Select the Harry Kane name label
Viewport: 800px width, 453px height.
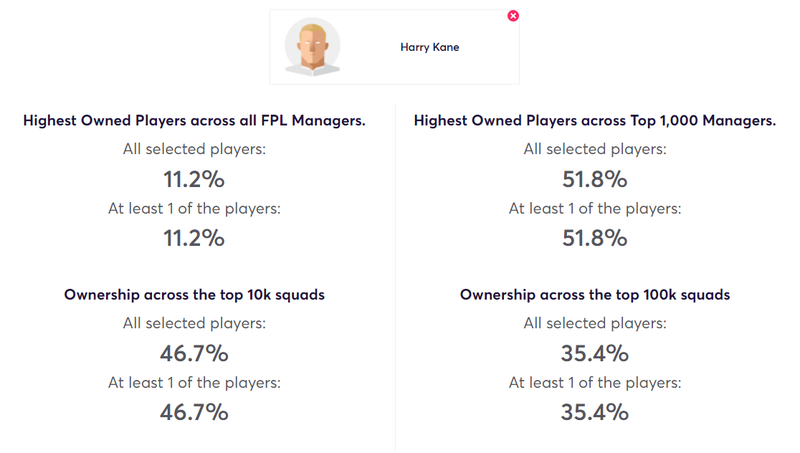coord(430,47)
